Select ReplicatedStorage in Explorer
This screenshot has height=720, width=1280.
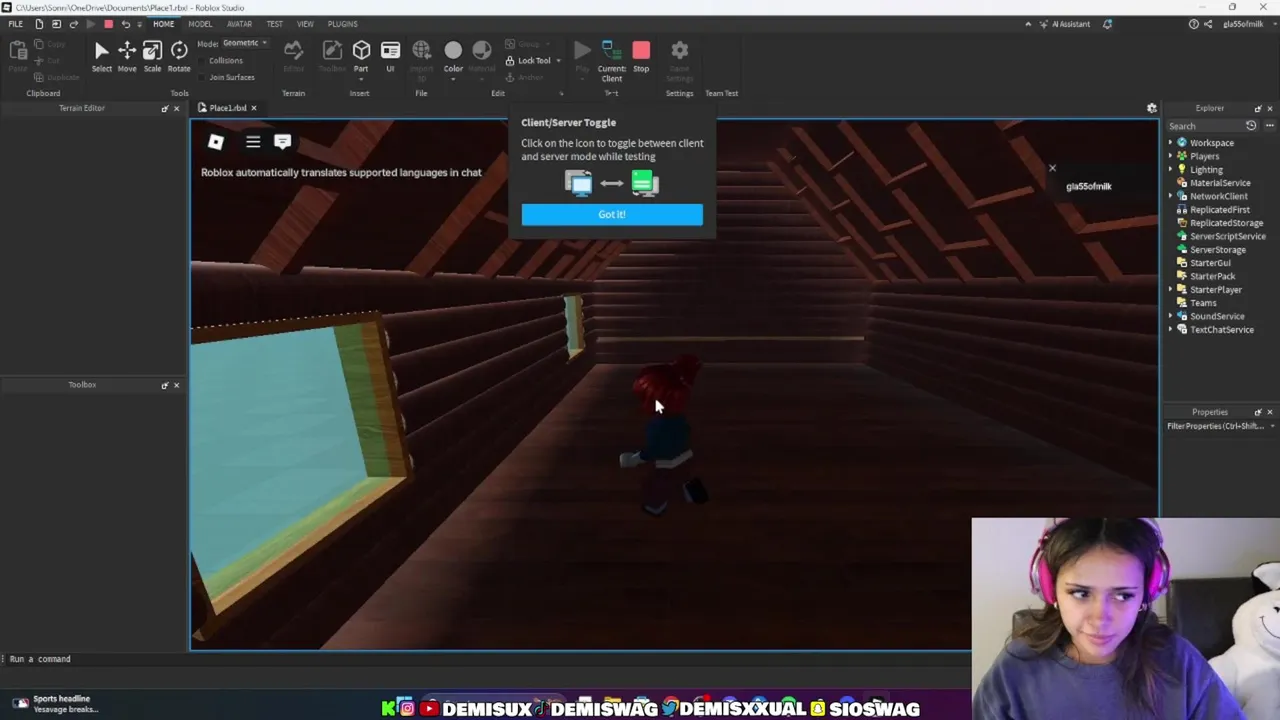[1226, 223]
